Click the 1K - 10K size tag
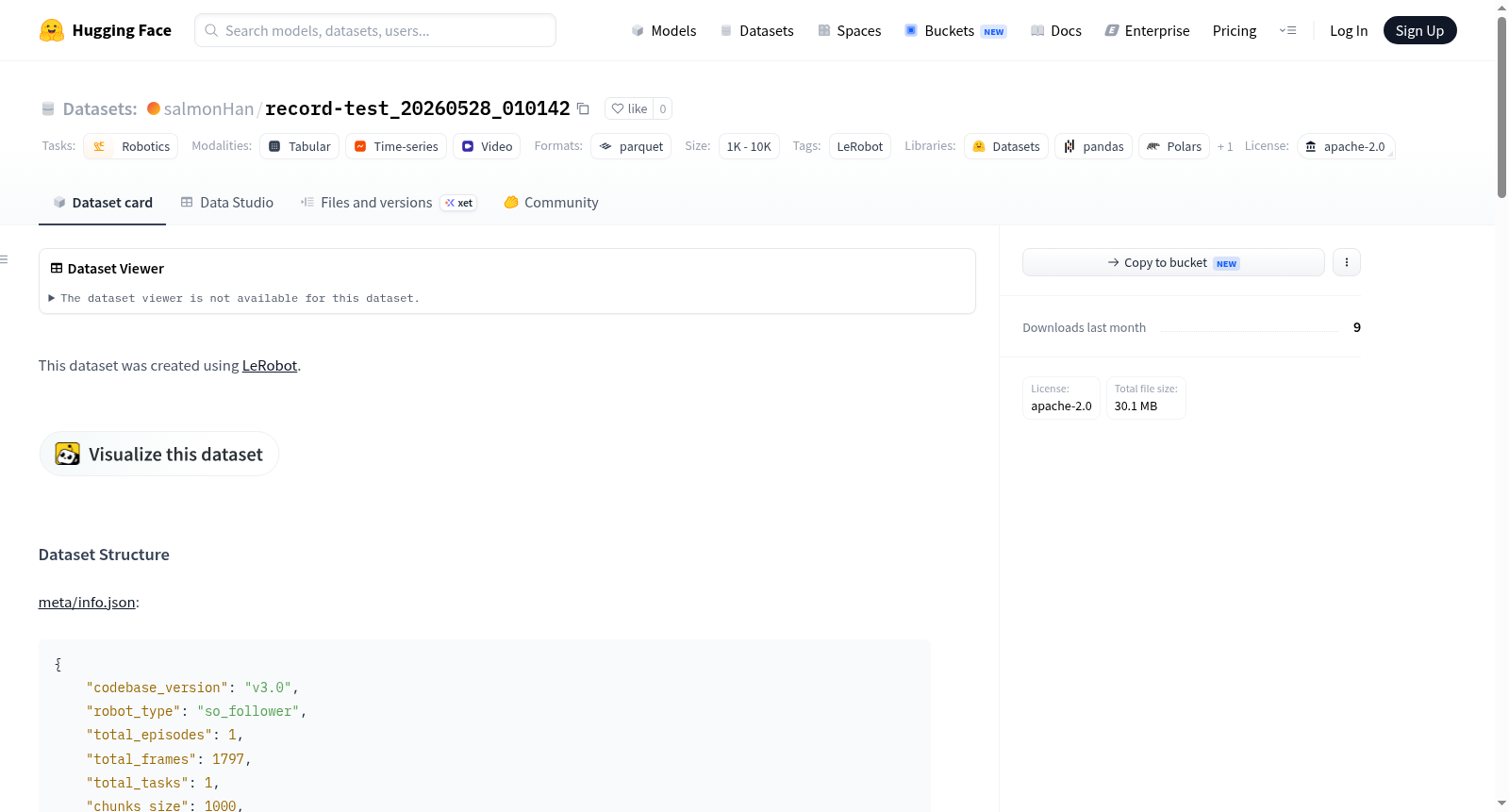The height and width of the screenshot is (812, 1509). tap(749, 146)
